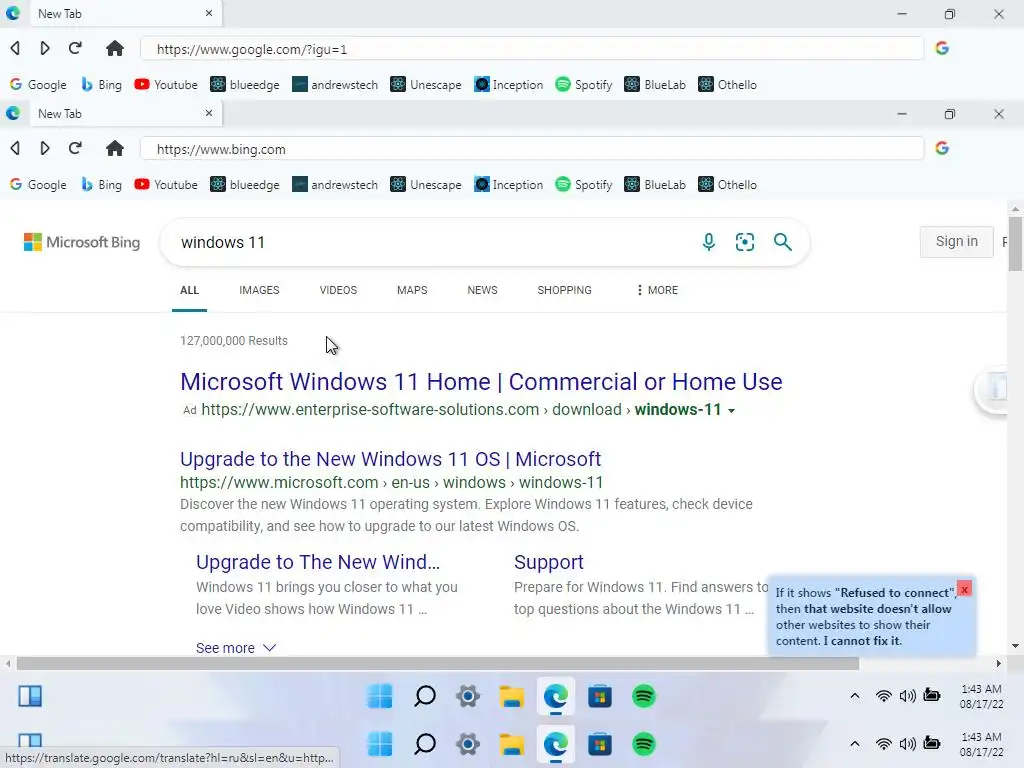Viewport: 1024px width, 768px height.
Task: Open Upgrade to The New Wind... sublink
Action: pyautogui.click(x=318, y=562)
